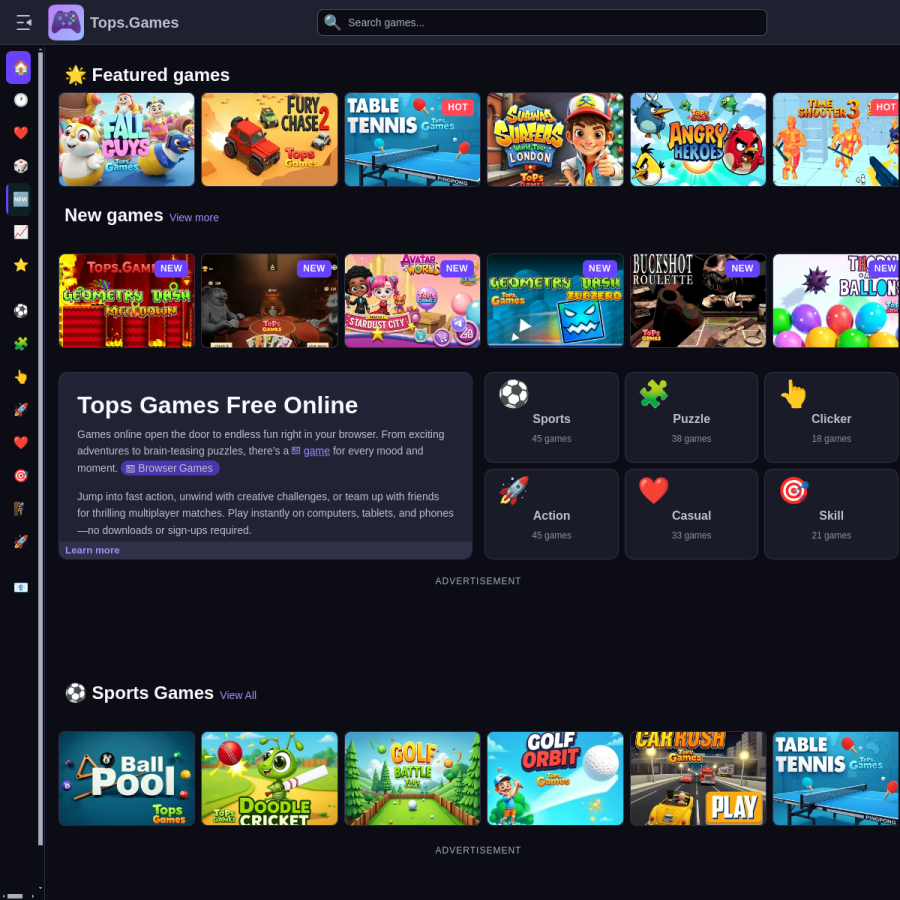The image size is (900, 900).
Task: Open the Time Shooter 3 featured game
Action: [x=836, y=139]
